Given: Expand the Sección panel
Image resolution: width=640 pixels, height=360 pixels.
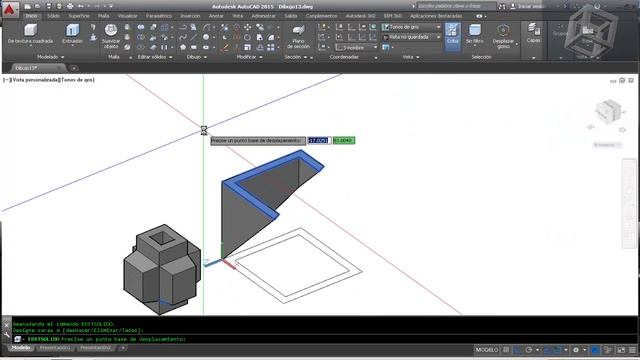Looking at the screenshot, I should click(296, 57).
